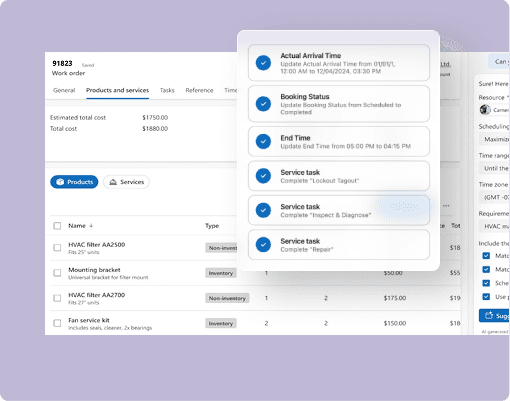Open the General tab

pyautogui.click(x=64, y=90)
